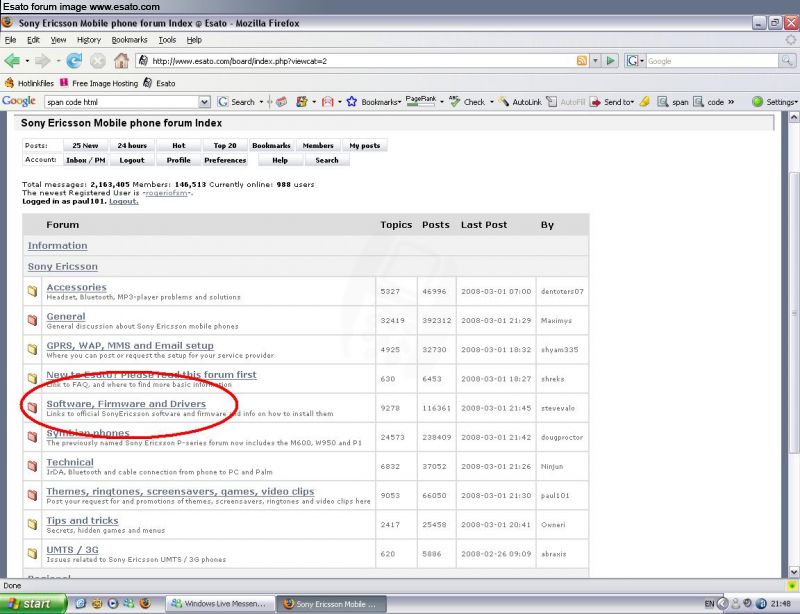Open the UMTS / 3G forum

click(x=72, y=550)
